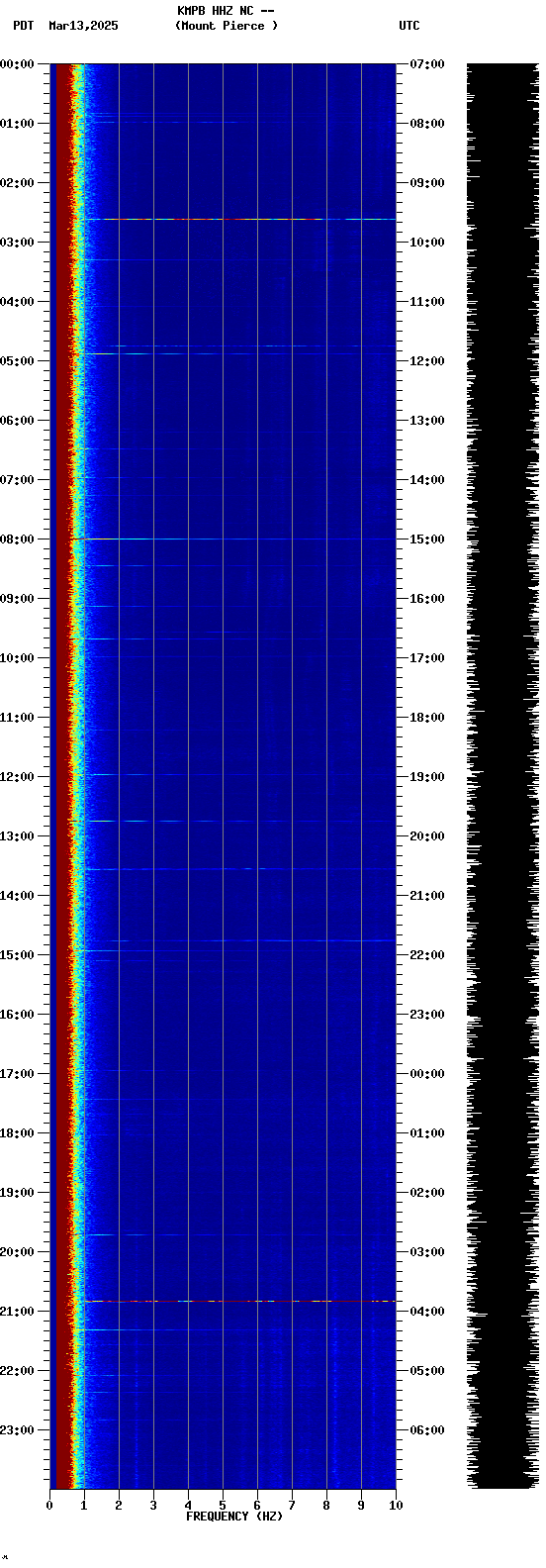
Task: Click the station title 'KMPB HHZ NC --'
Action: [226, 11]
